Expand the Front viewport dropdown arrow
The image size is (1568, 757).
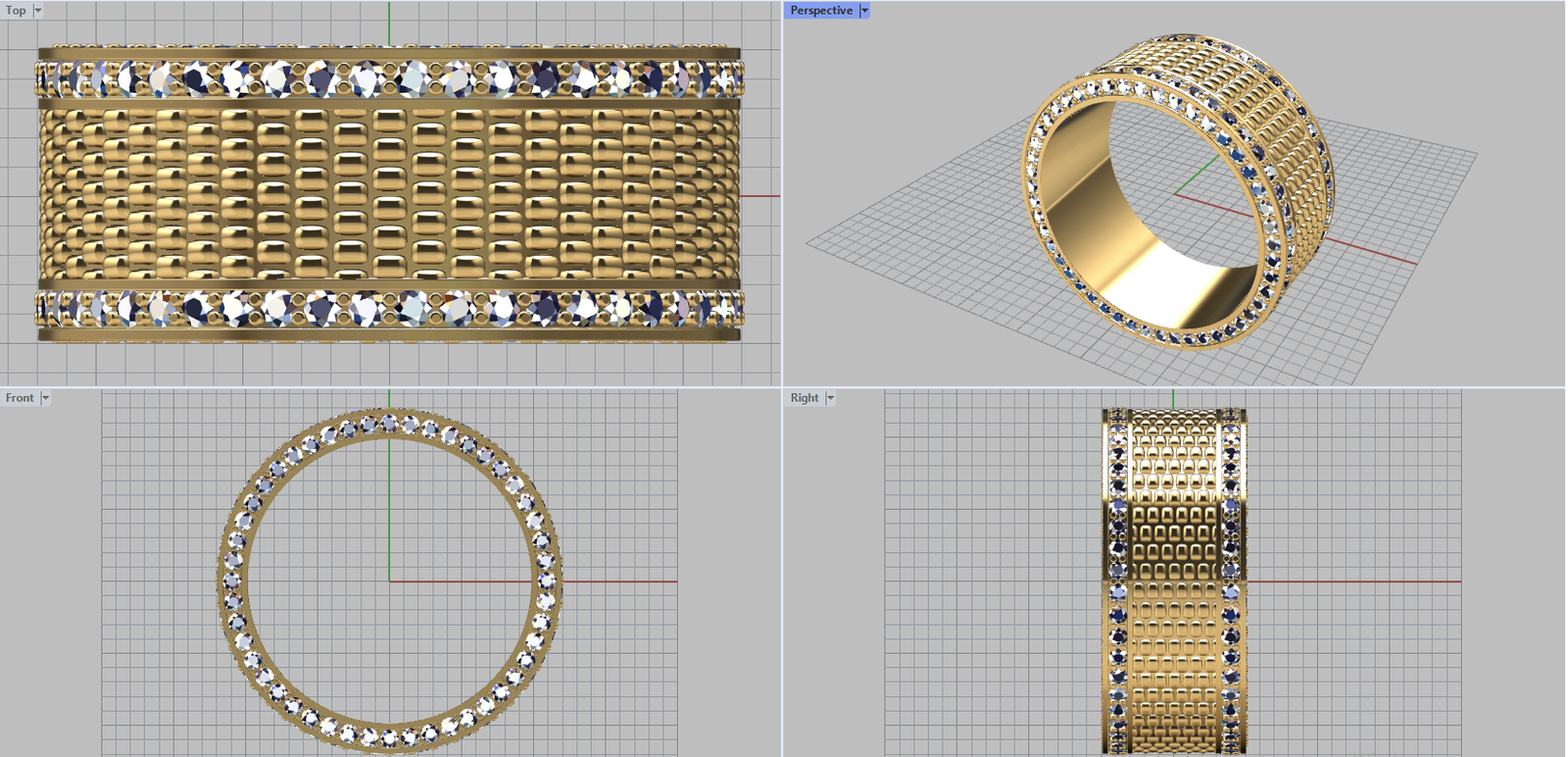click(x=45, y=398)
